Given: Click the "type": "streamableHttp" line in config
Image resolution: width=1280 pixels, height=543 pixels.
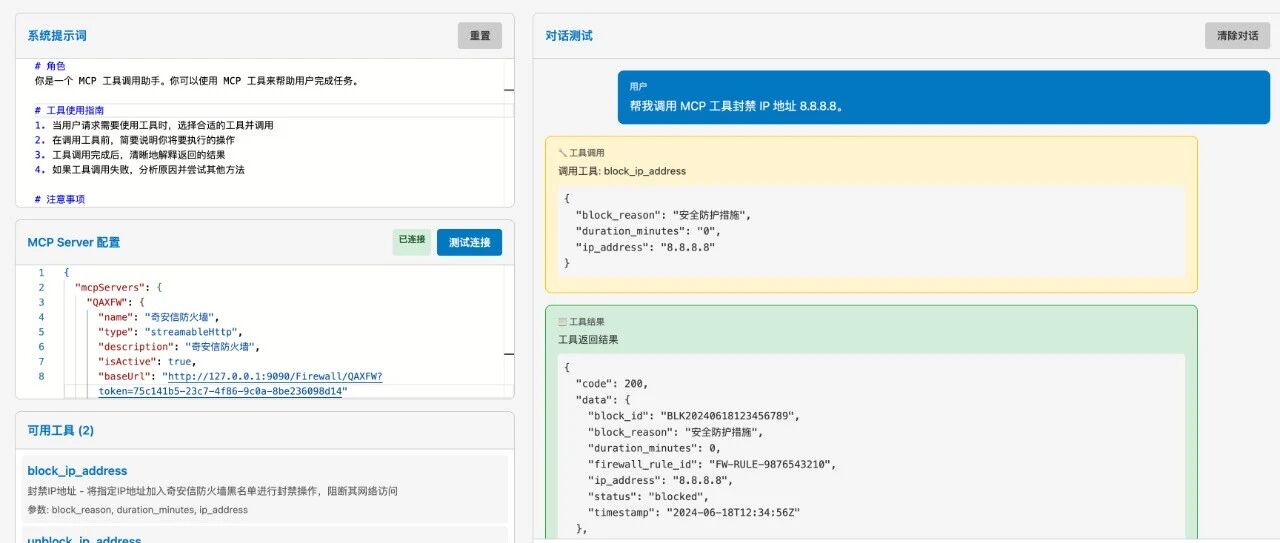Looking at the screenshot, I should click(170, 332).
